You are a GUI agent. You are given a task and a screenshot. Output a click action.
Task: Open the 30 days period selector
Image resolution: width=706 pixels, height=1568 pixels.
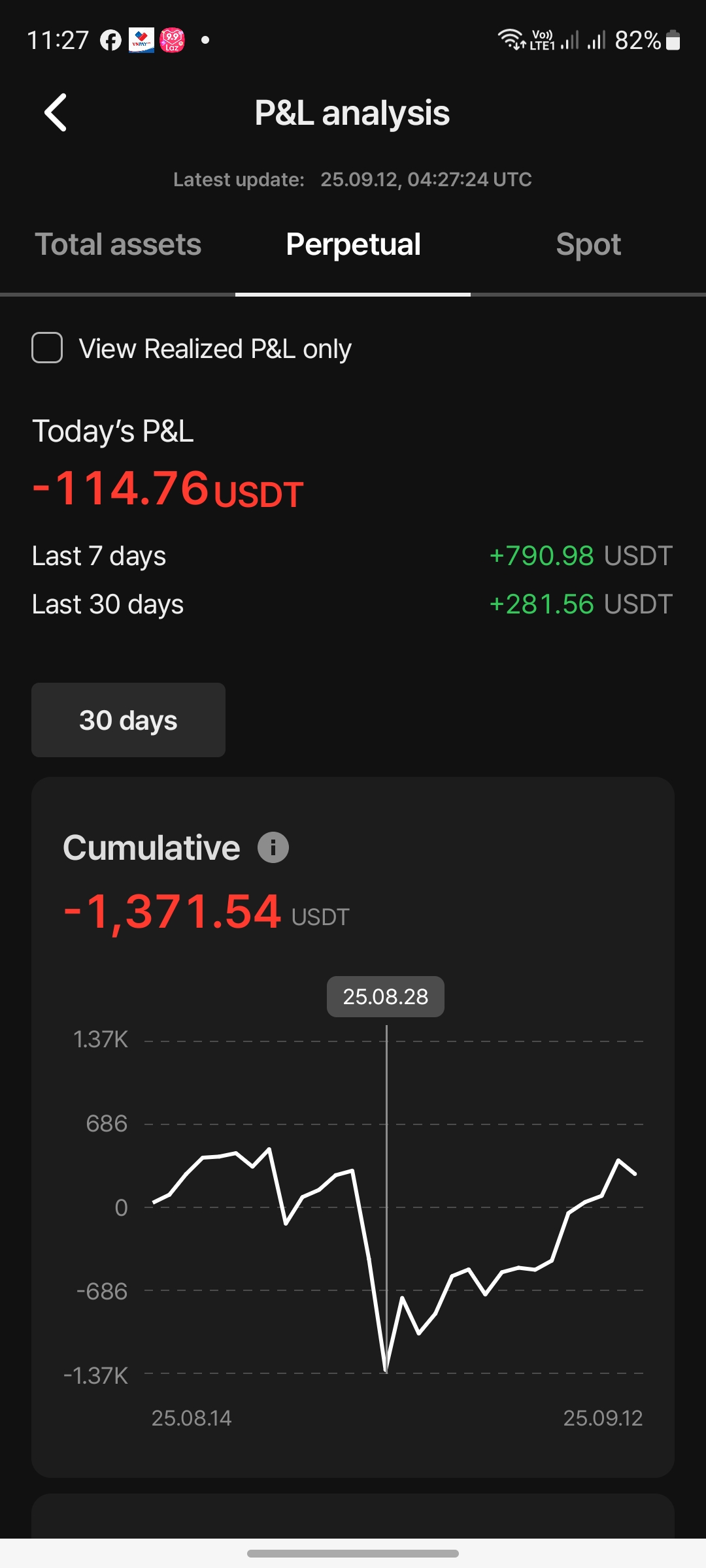coord(128,720)
